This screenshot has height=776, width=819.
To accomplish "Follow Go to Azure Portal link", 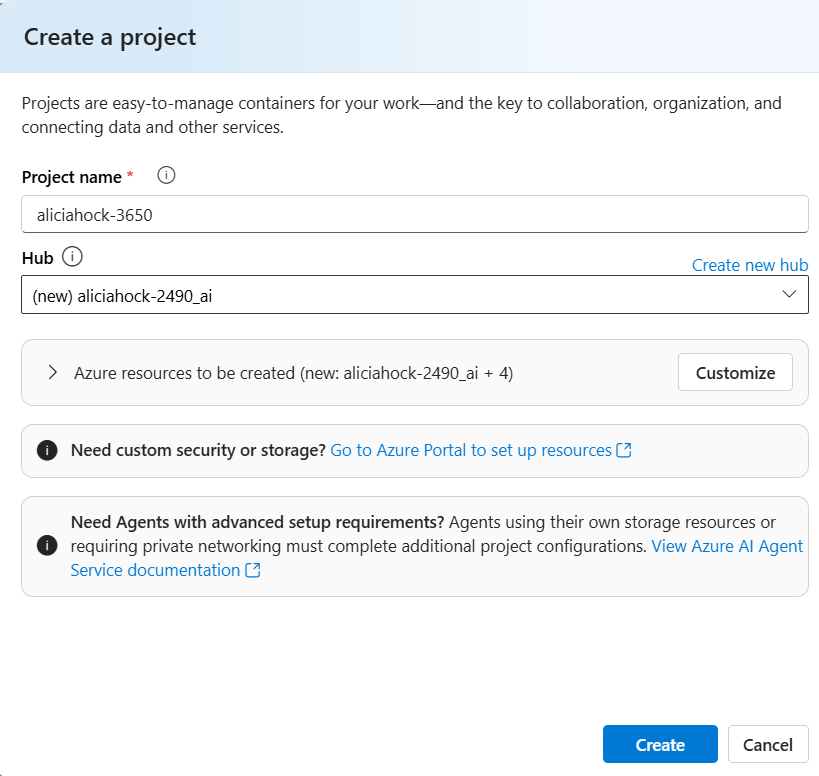I will [470, 450].
